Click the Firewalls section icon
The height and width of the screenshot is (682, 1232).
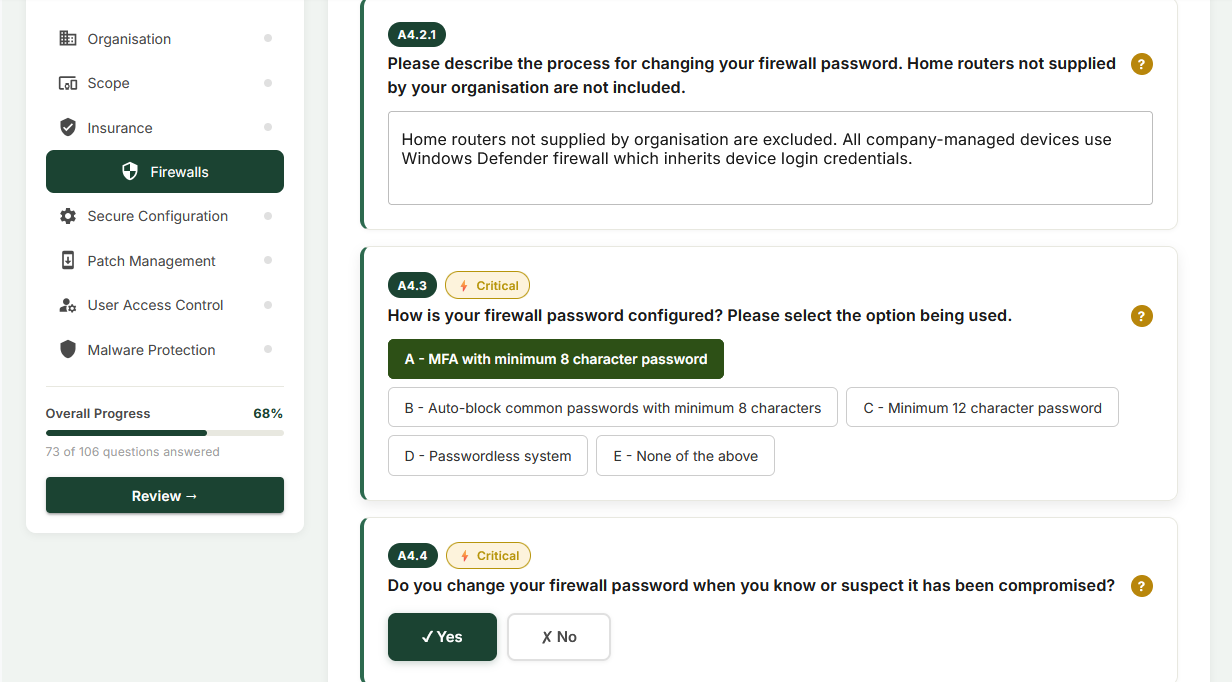[131, 170]
